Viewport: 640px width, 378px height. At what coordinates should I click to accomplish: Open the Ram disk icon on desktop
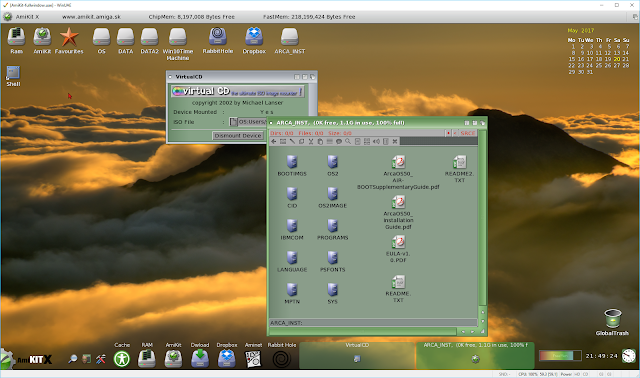16,40
